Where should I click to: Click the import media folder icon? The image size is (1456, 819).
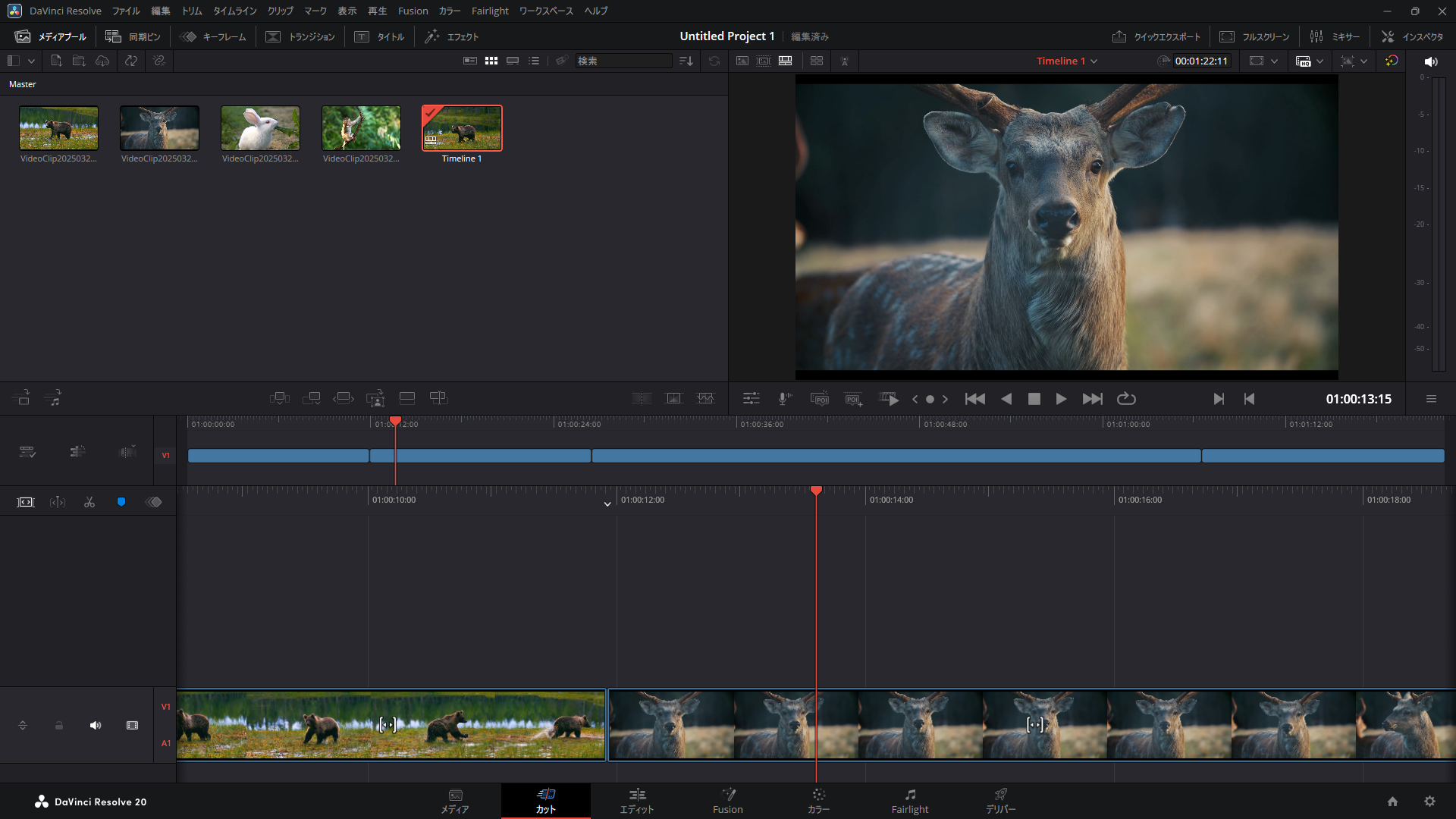point(79,61)
